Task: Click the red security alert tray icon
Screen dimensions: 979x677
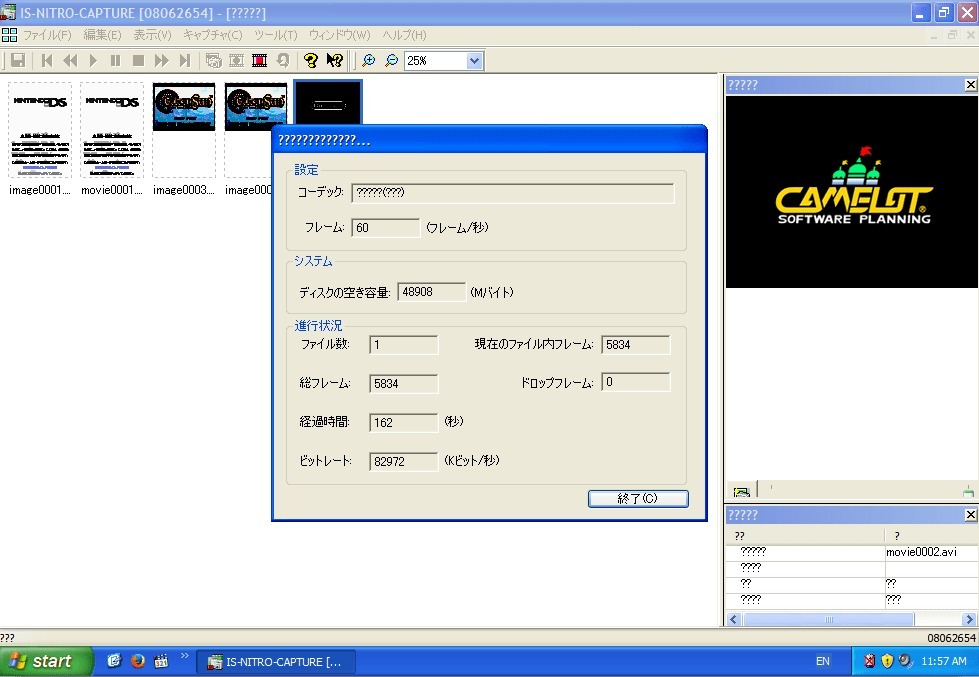Action: (x=869, y=661)
